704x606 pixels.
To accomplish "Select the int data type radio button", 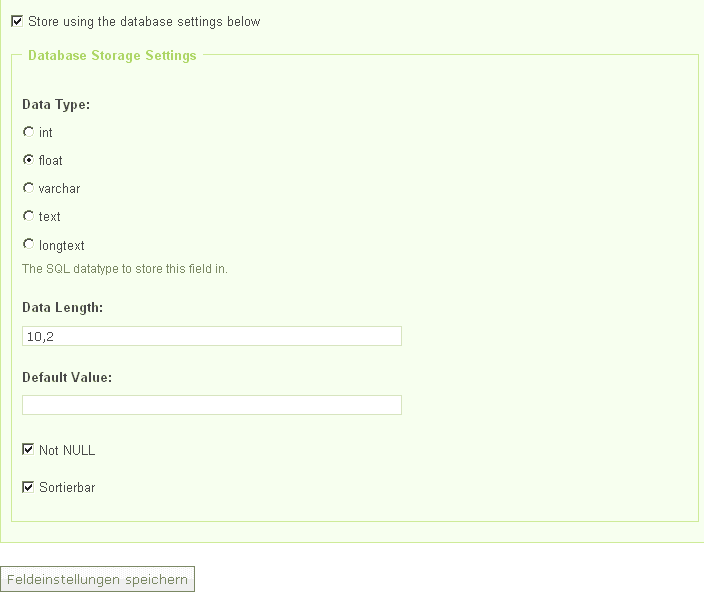I will [x=28, y=132].
